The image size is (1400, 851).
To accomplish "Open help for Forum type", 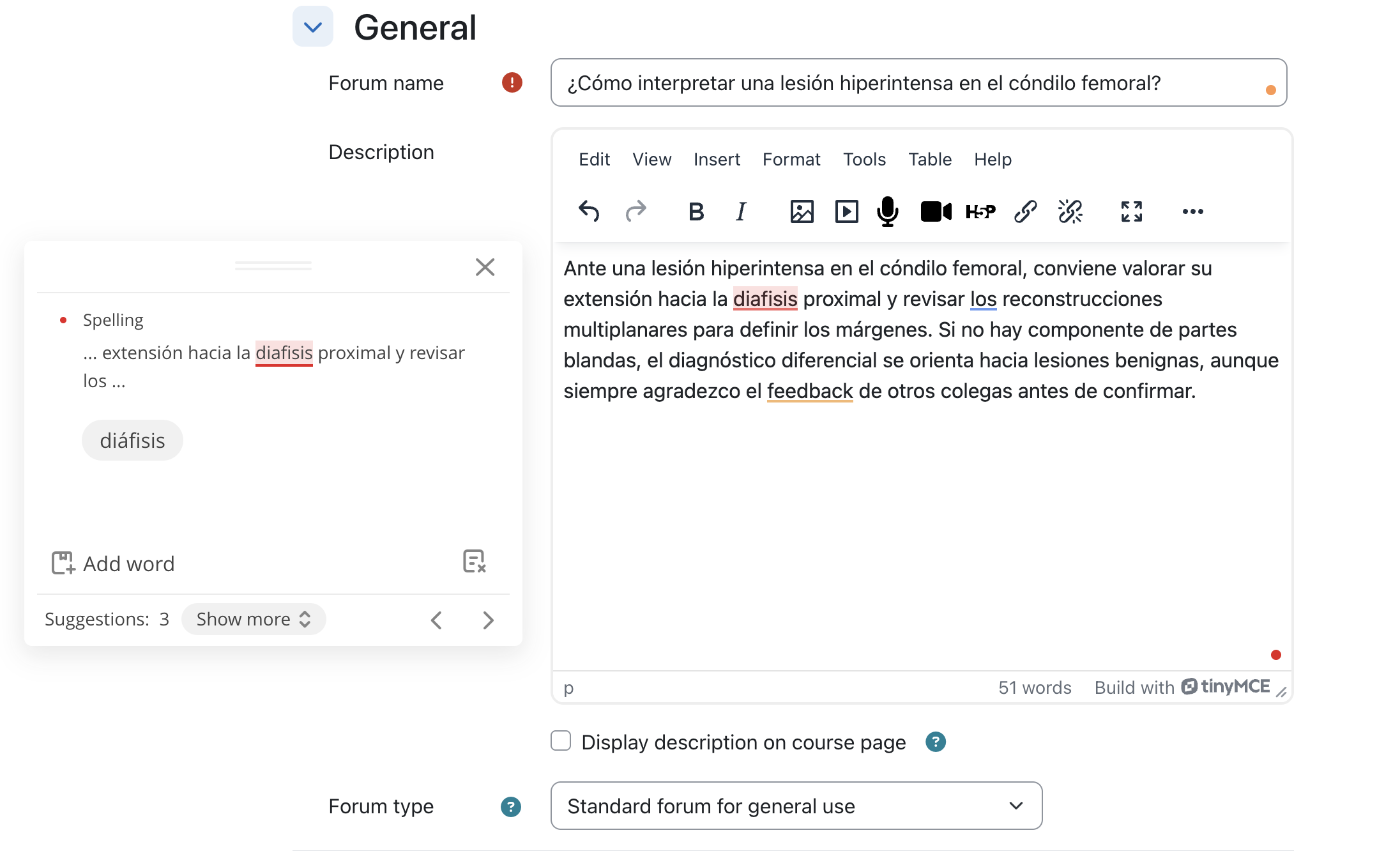I will (511, 807).
